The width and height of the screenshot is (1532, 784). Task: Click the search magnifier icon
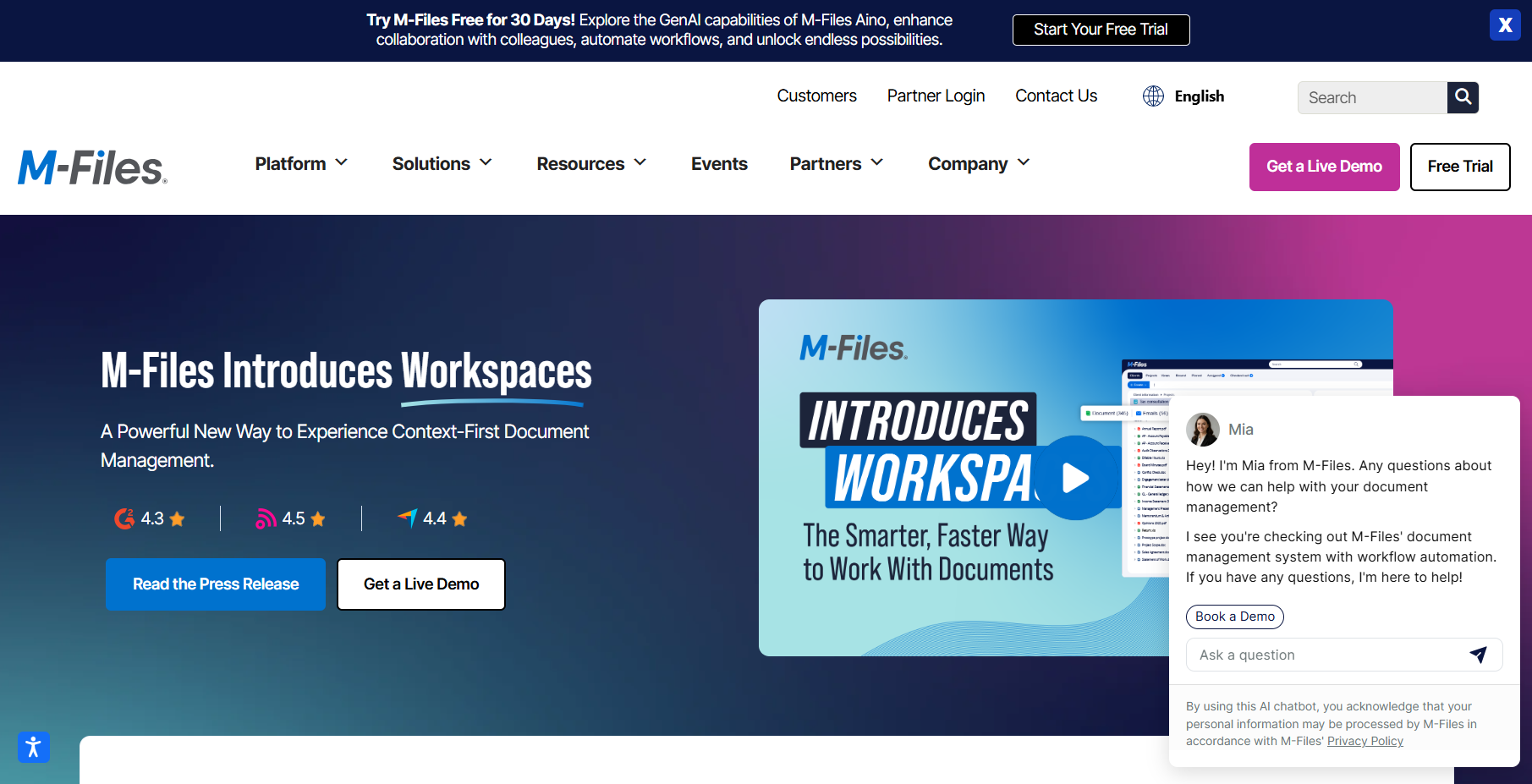coord(1463,97)
